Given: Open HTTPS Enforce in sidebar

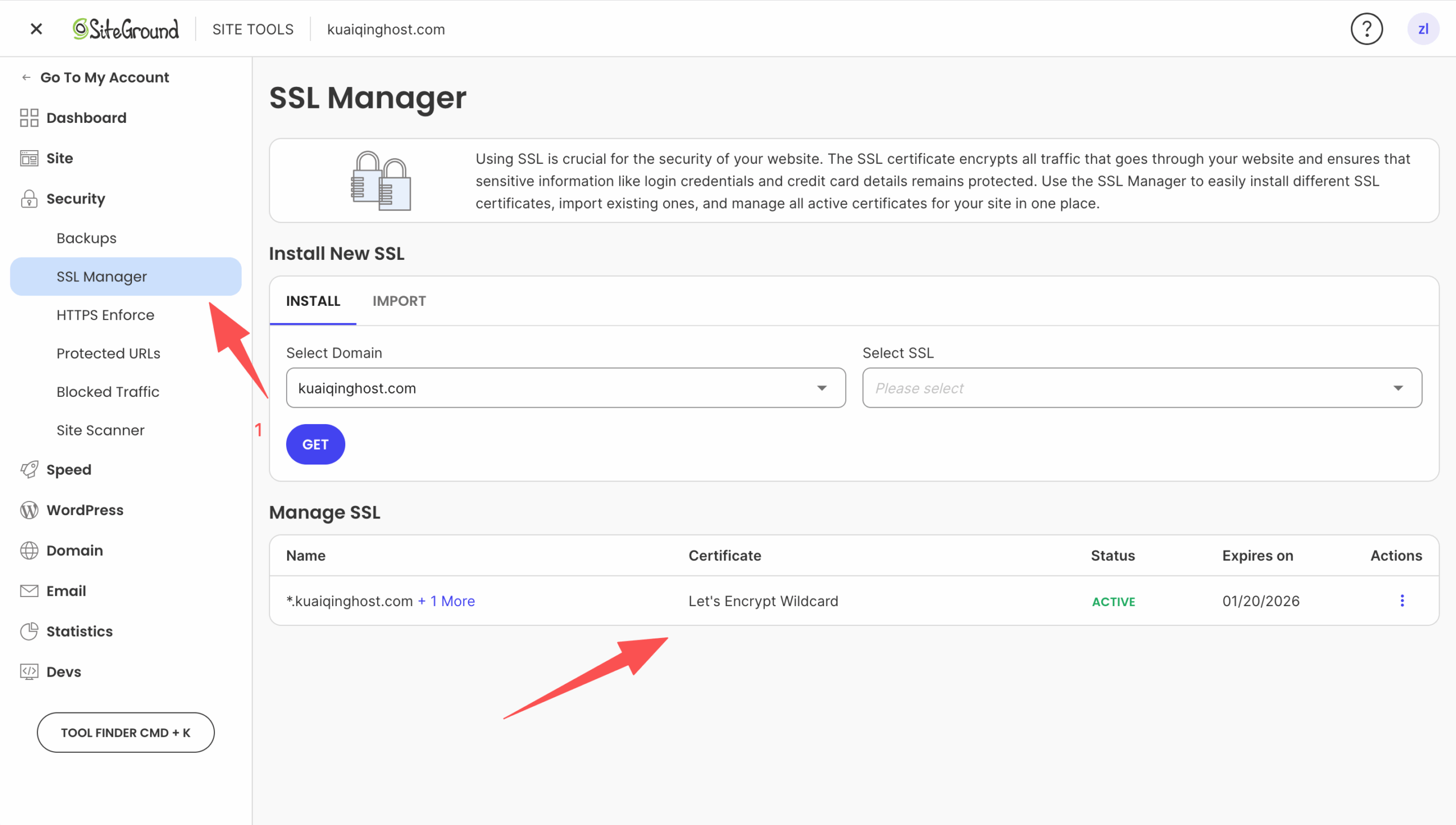Looking at the screenshot, I should point(105,315).
